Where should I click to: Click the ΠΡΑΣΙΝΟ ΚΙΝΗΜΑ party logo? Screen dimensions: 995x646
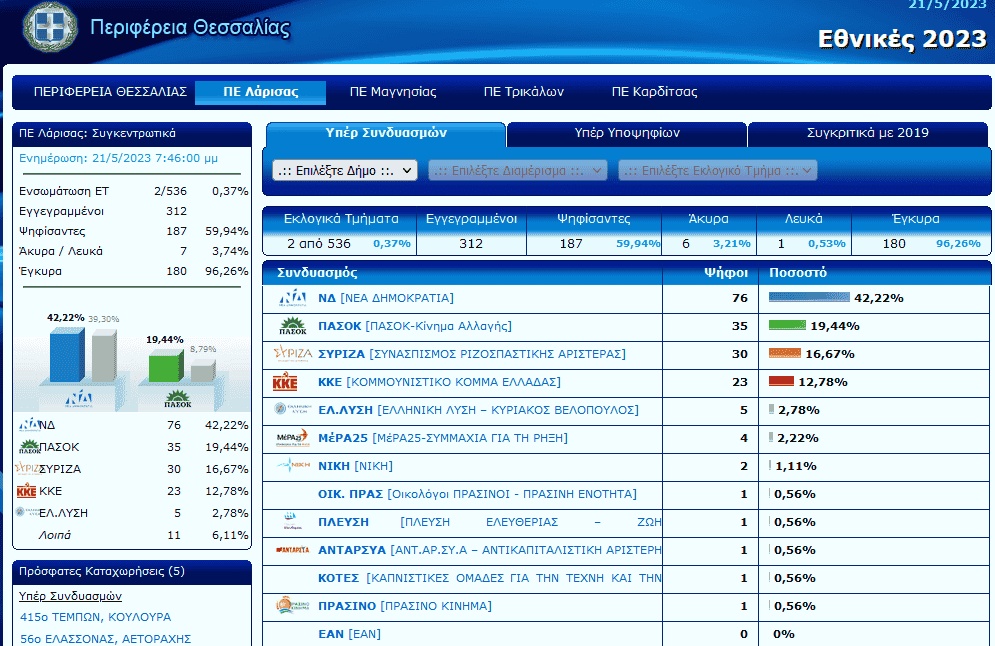click(x=292, y=606)
